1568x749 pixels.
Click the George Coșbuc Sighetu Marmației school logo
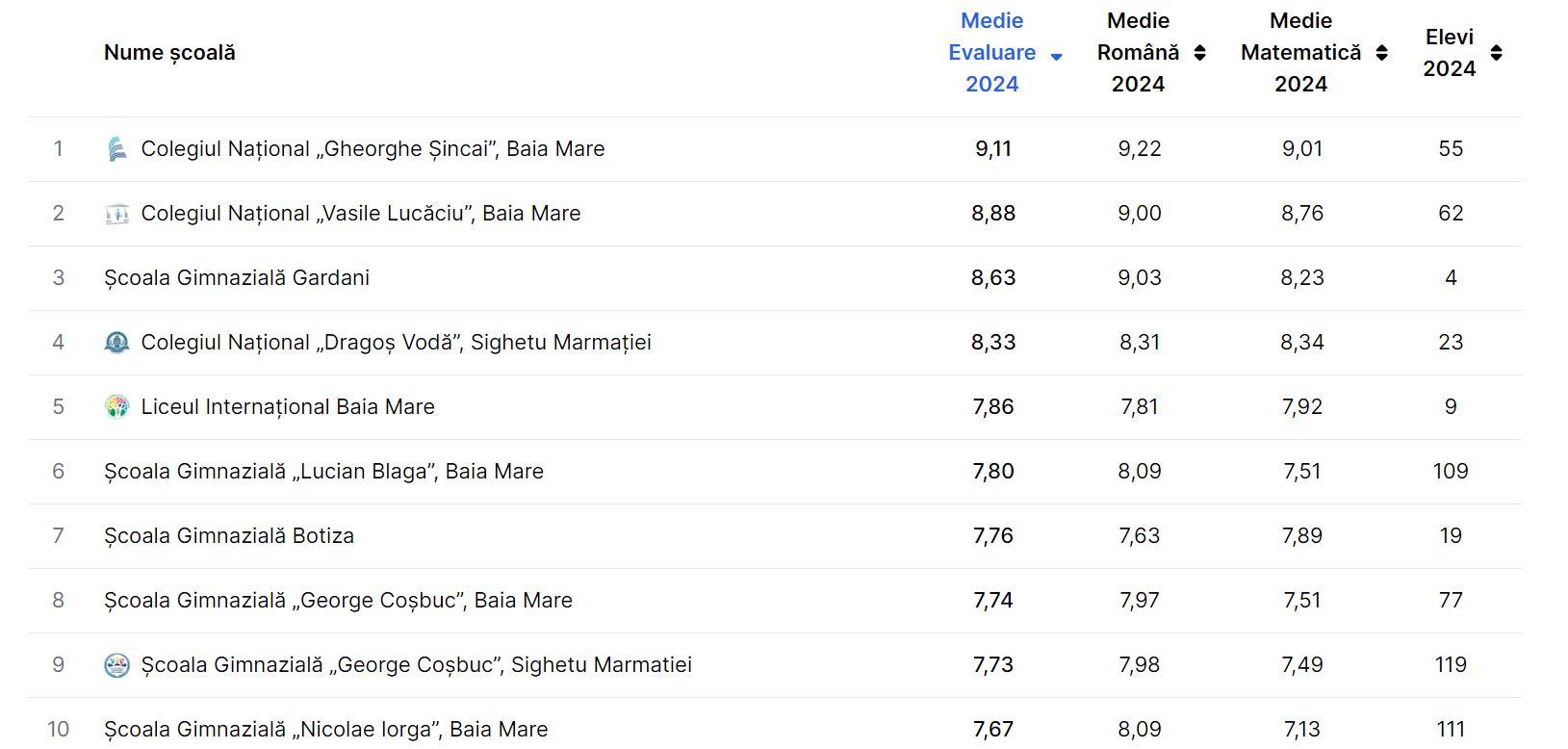click(116, 665)
